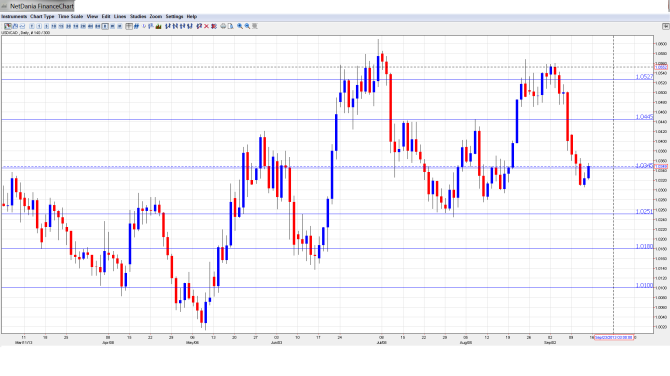Open the Time Scale menu
The image size is (670, 376).
(71, 16)
